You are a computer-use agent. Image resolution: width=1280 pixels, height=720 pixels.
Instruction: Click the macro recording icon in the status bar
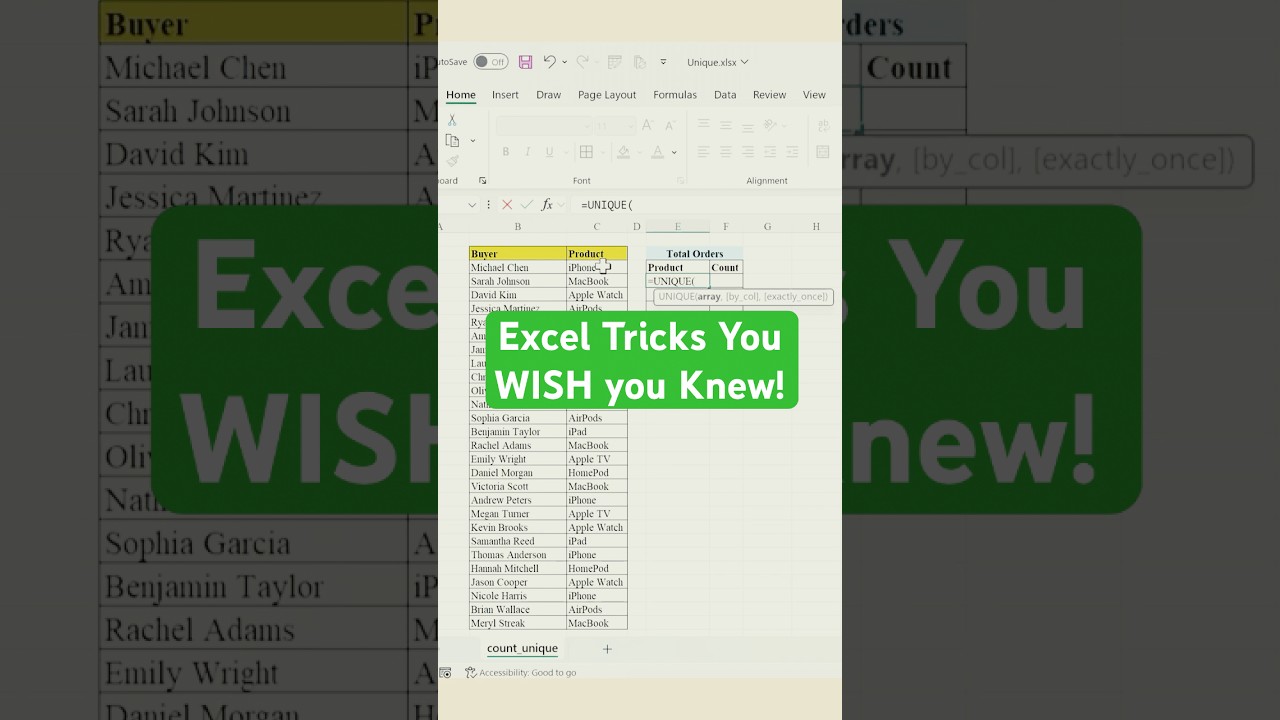445,673
